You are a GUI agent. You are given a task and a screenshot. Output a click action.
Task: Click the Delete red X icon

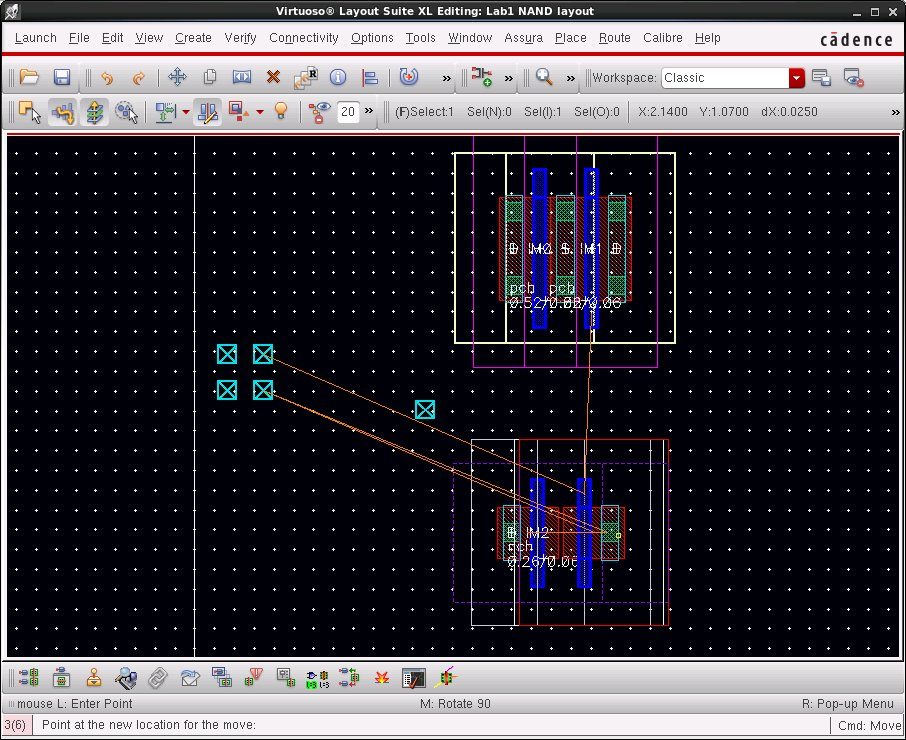coord(273,76)
